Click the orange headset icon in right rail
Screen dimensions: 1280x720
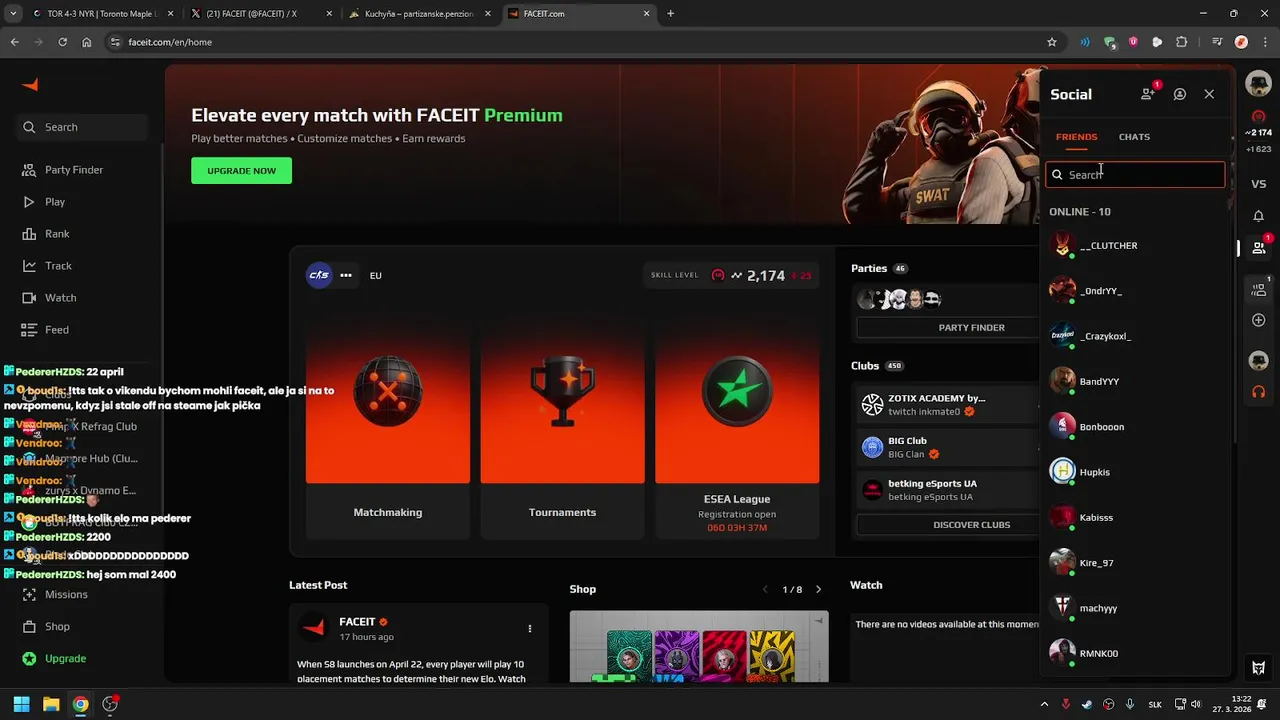pyautogui.click(x=1258, y=391)
